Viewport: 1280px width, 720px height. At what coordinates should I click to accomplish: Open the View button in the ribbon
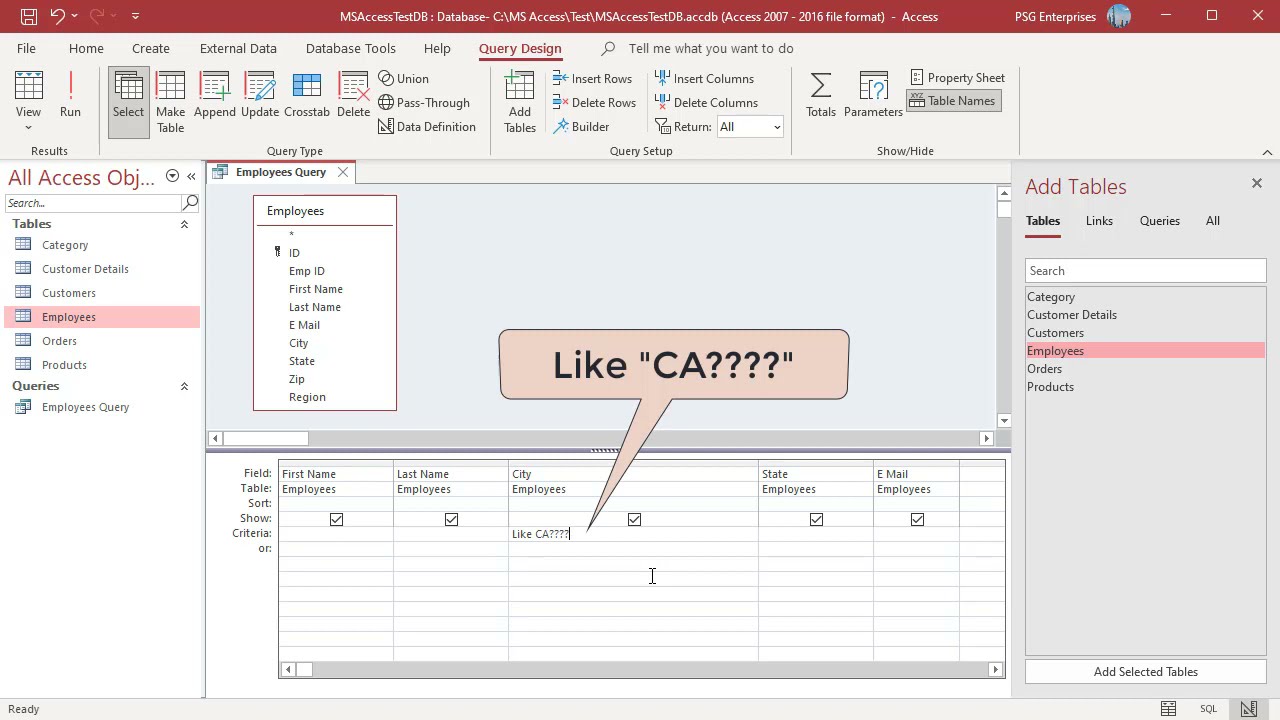click(x=28, y=102)
